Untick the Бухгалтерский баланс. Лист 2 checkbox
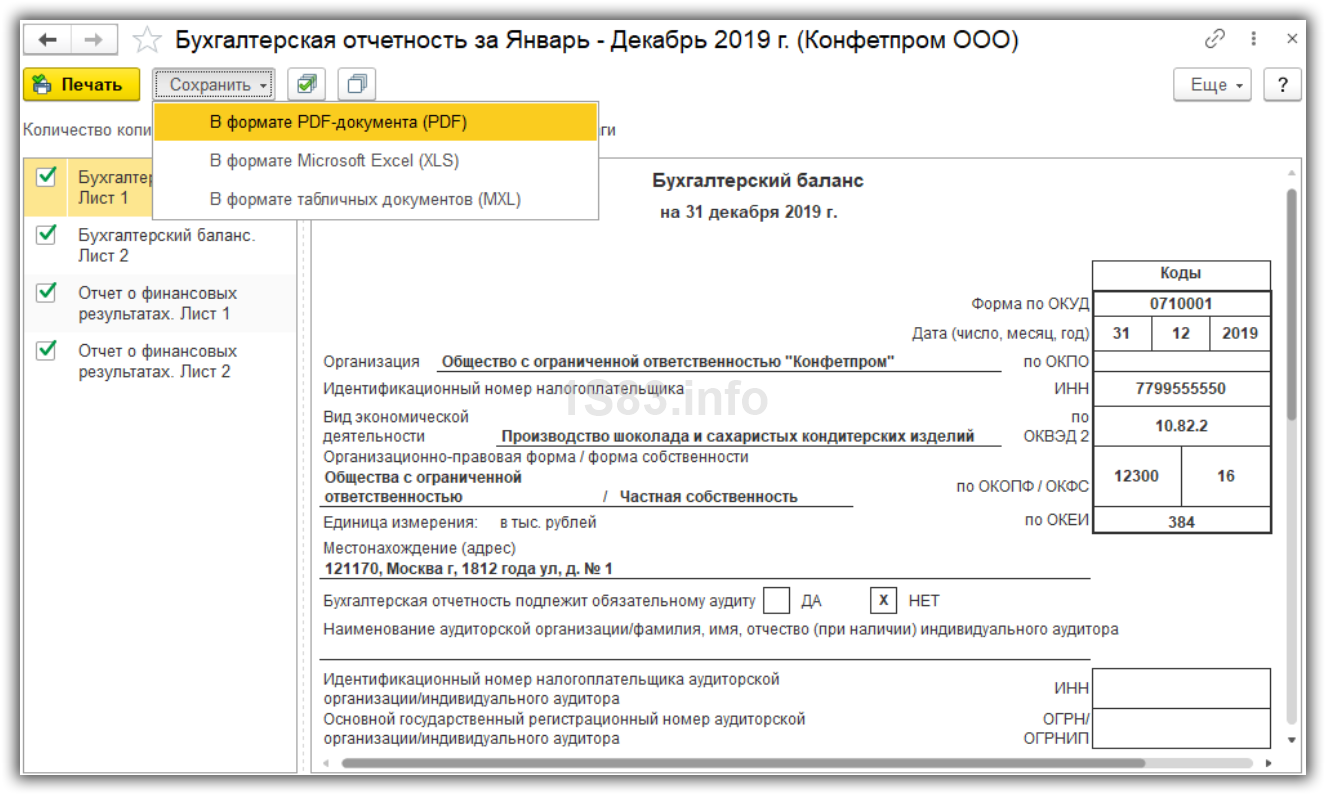The width and height of the screenshot is (1326, 795). 45,234
